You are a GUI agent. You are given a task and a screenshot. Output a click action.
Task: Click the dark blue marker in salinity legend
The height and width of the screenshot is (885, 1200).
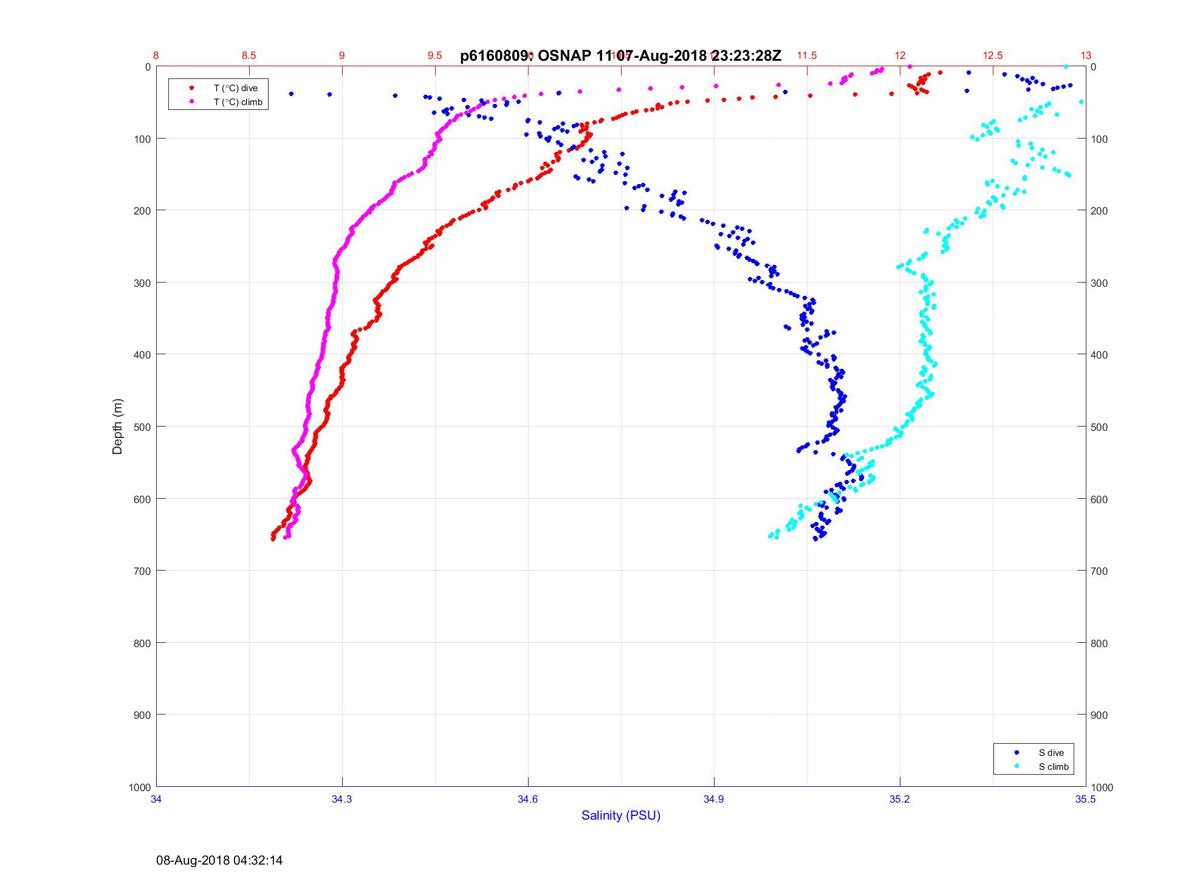(x=1017, y=752)
